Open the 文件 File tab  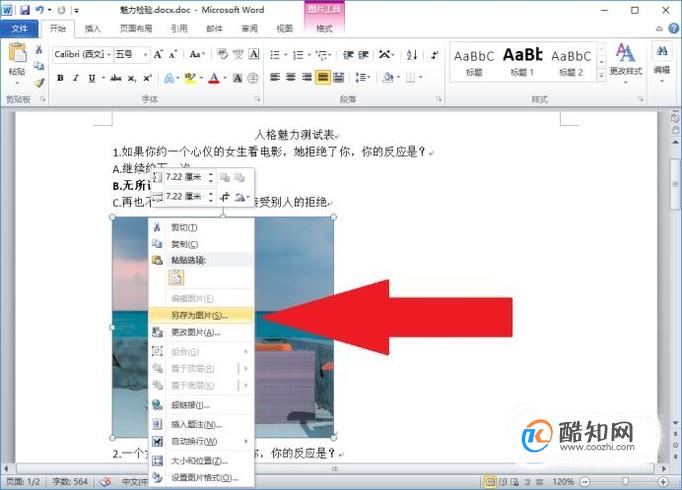click(19, 29)
